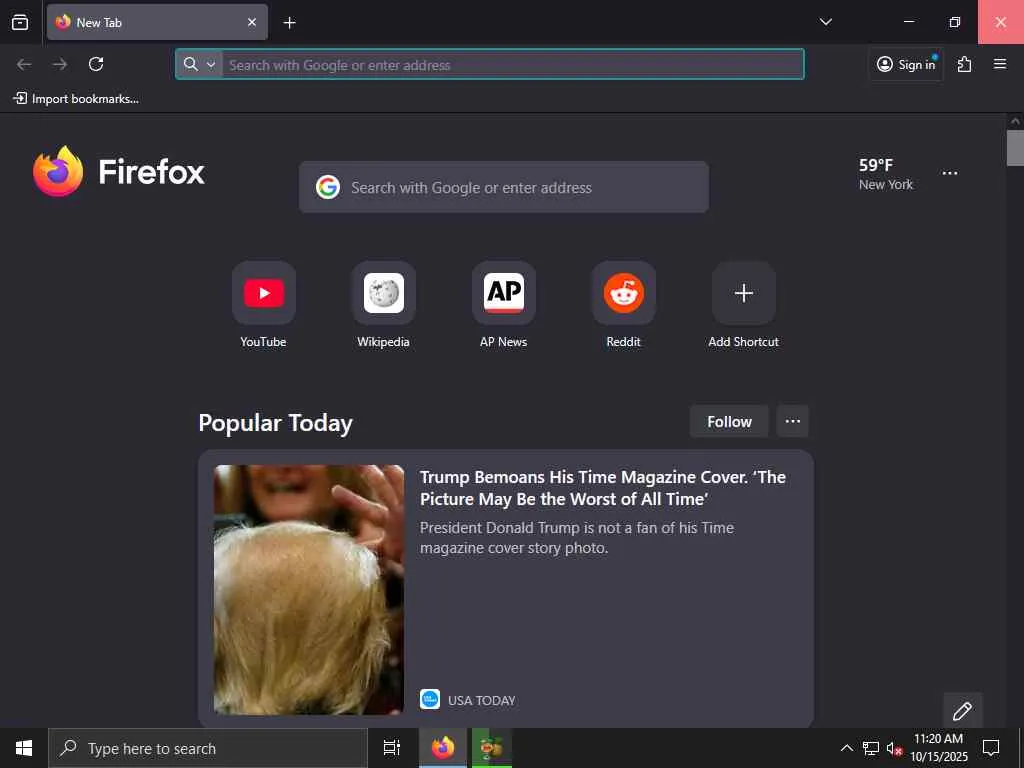Click the article summary about Trump's Time cover photo
The width and height of the screenshot is (1024, 768).
click(x=577, y=537)
